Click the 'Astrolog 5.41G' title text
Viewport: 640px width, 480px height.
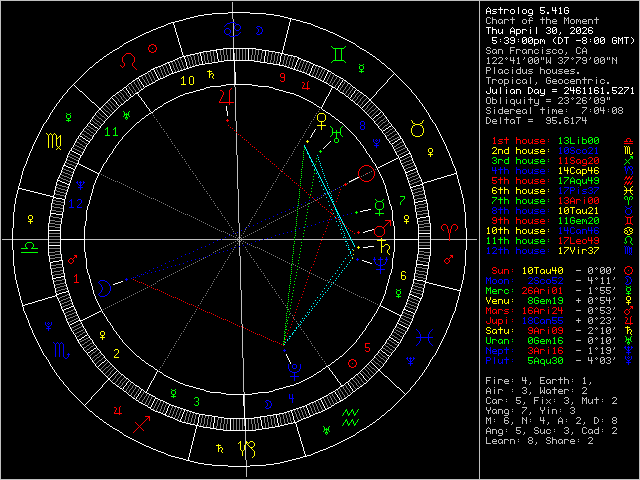click(x=527, y=11)
